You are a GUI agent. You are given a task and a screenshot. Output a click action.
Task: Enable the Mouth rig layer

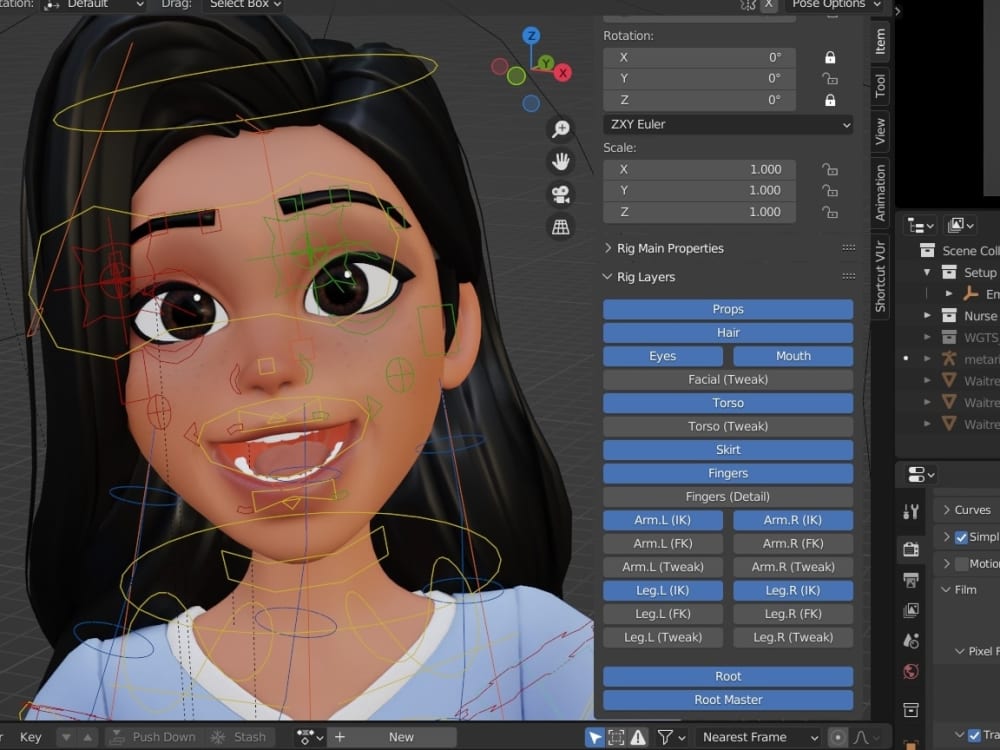coord(792,355)
